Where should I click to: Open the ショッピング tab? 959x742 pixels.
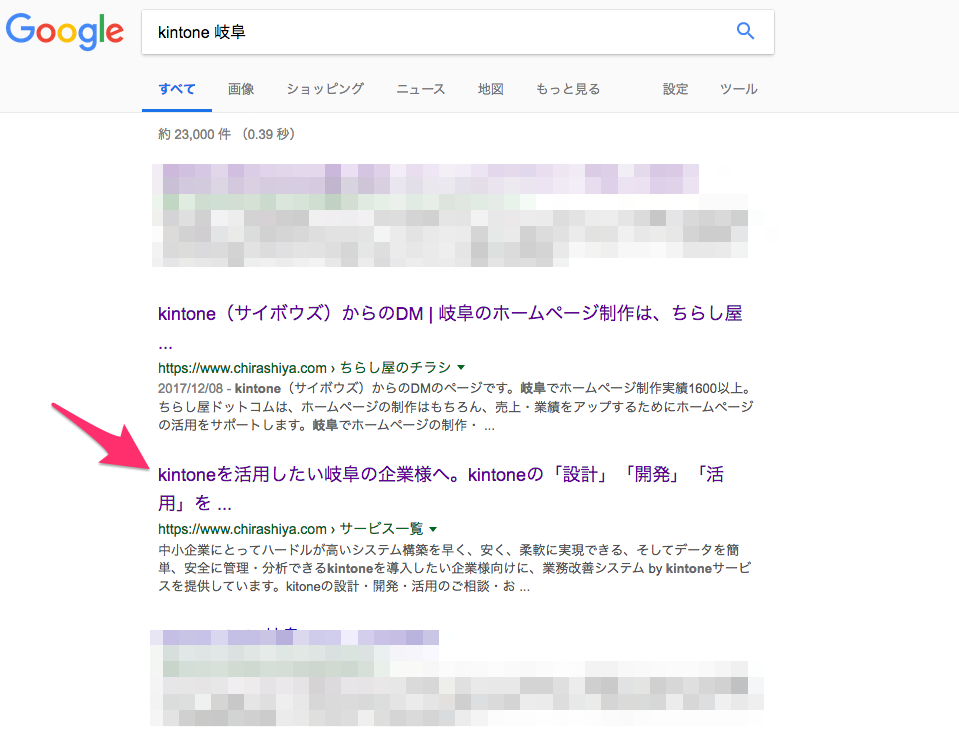[325, 89]
